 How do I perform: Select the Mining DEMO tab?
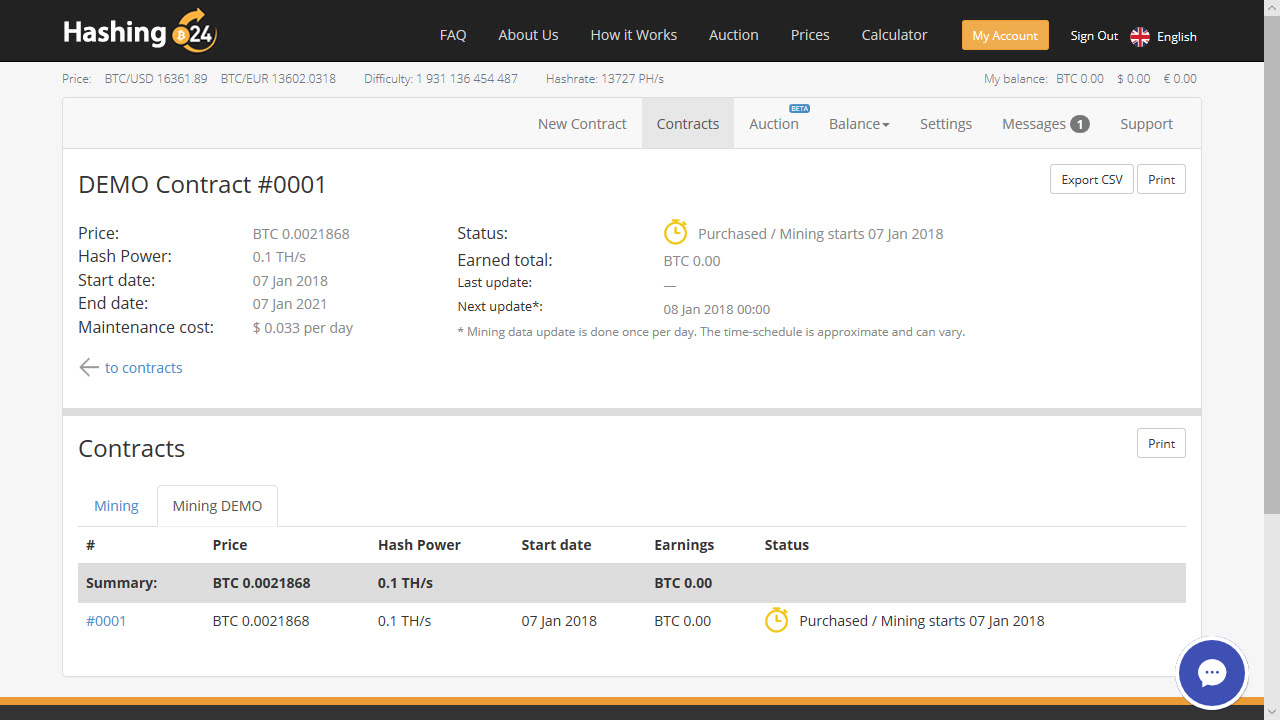[217, 506]
